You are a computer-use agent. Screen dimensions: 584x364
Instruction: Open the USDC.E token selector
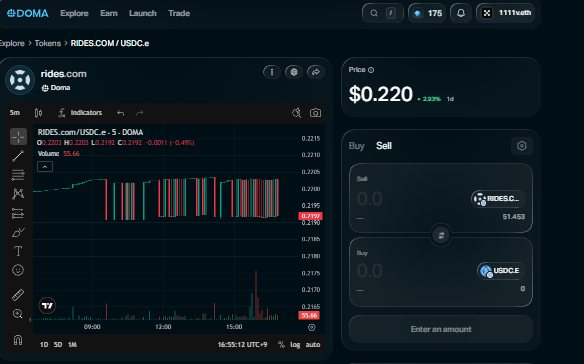click(501, 271)
